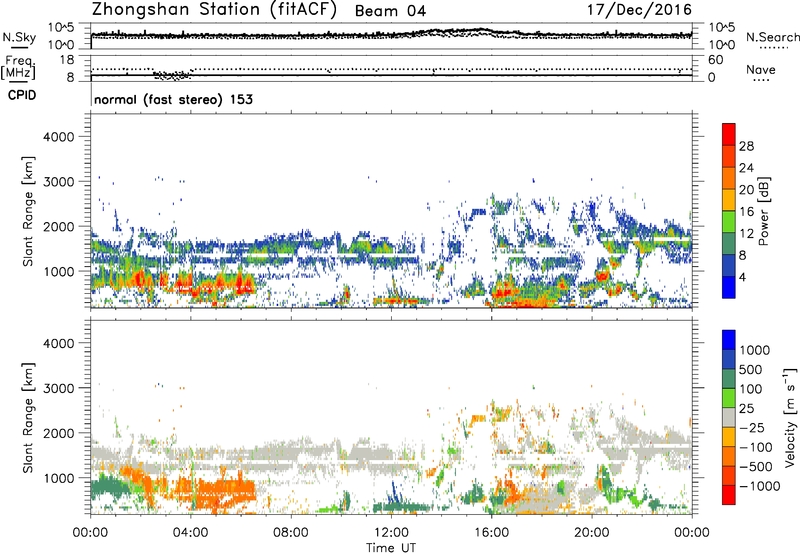
Task: Click 500 on the velocity colorbar
Action: (751, 369)
